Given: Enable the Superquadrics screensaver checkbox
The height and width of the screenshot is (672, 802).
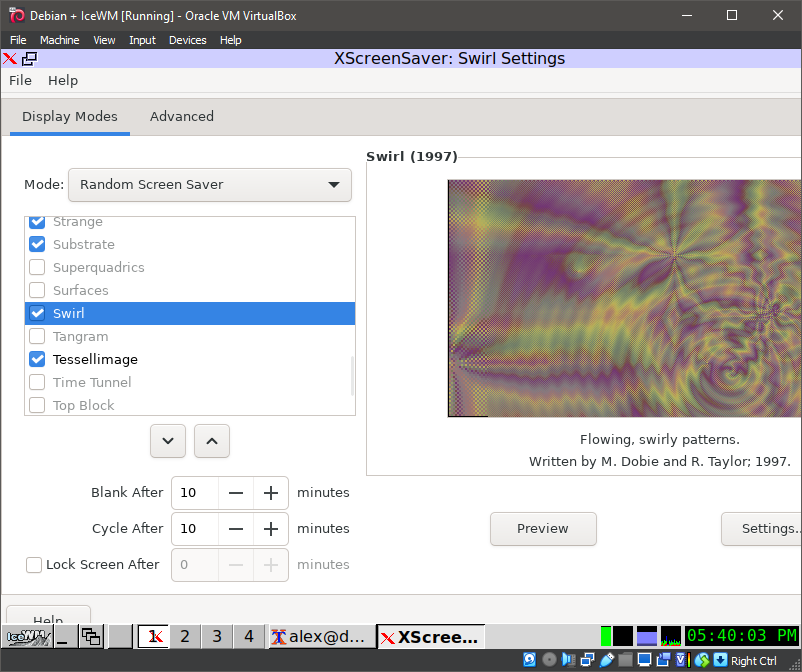Looking at the screenshot, I should pos(37,268).
